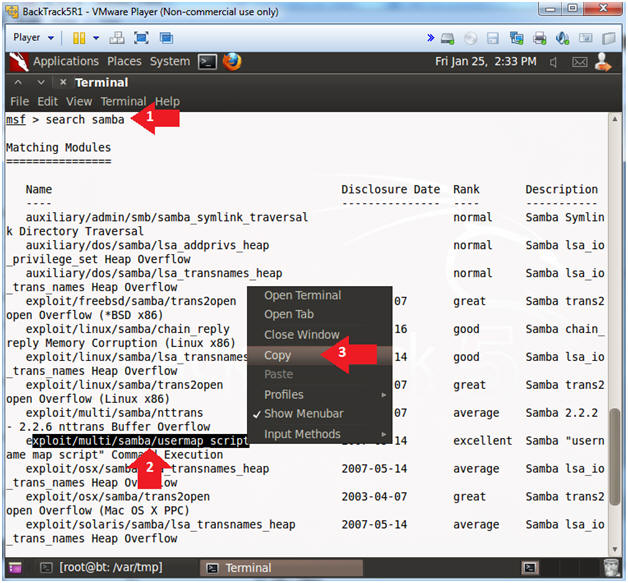Pause the virtual machine with the pause icon
The image size is (628, 583).
(79, 38)
